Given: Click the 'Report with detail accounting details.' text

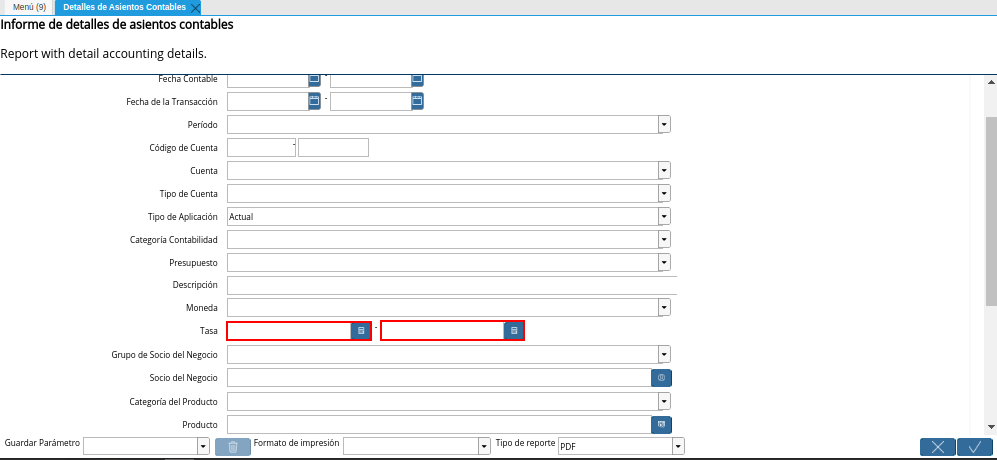Looking at the screenshot, I should [x=104, y=53].
